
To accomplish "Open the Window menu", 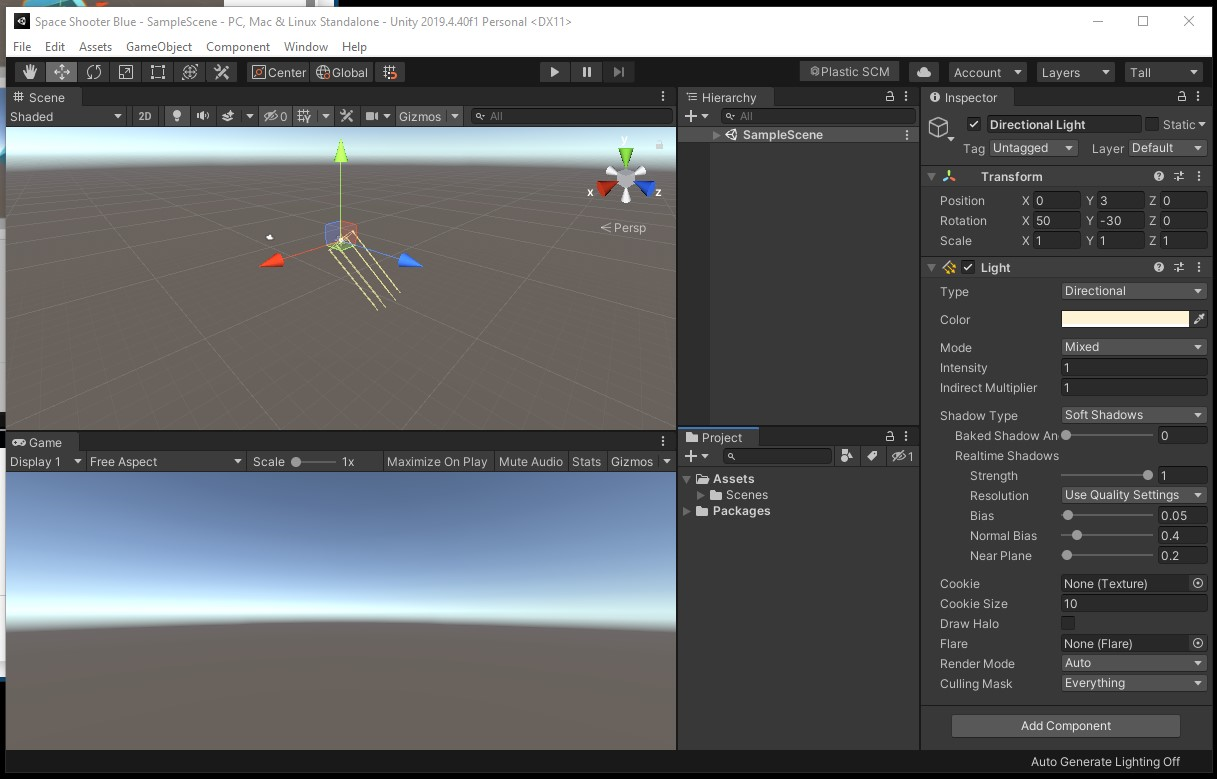I will (305, 47).
